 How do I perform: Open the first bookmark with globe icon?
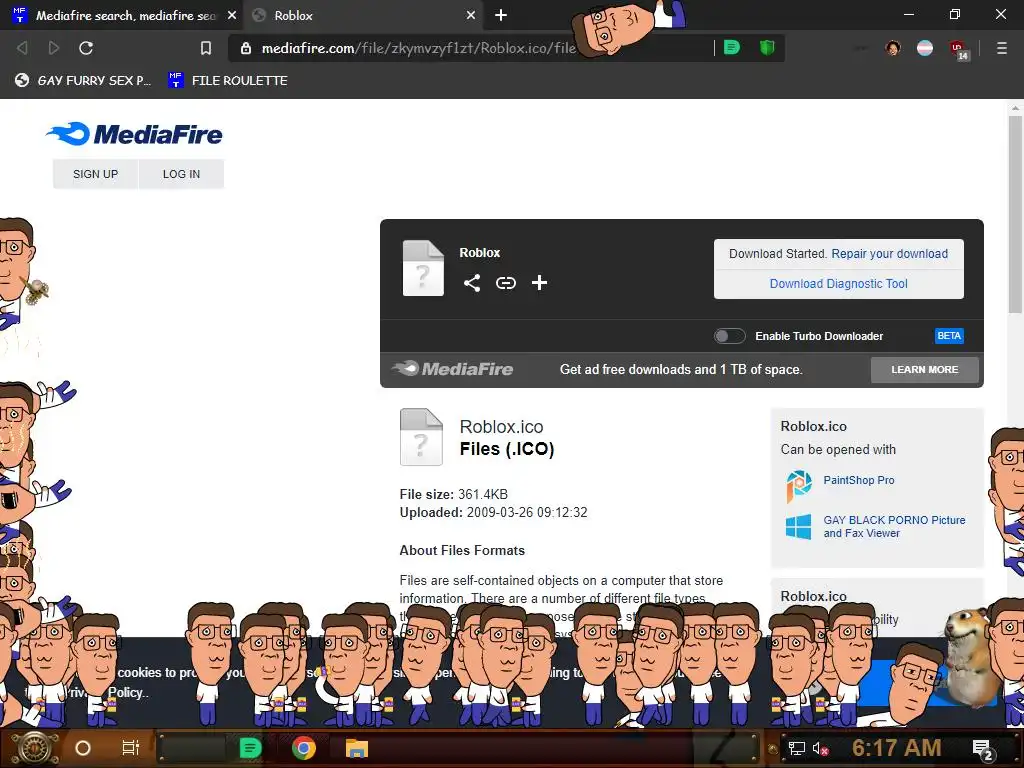[83, 80]
